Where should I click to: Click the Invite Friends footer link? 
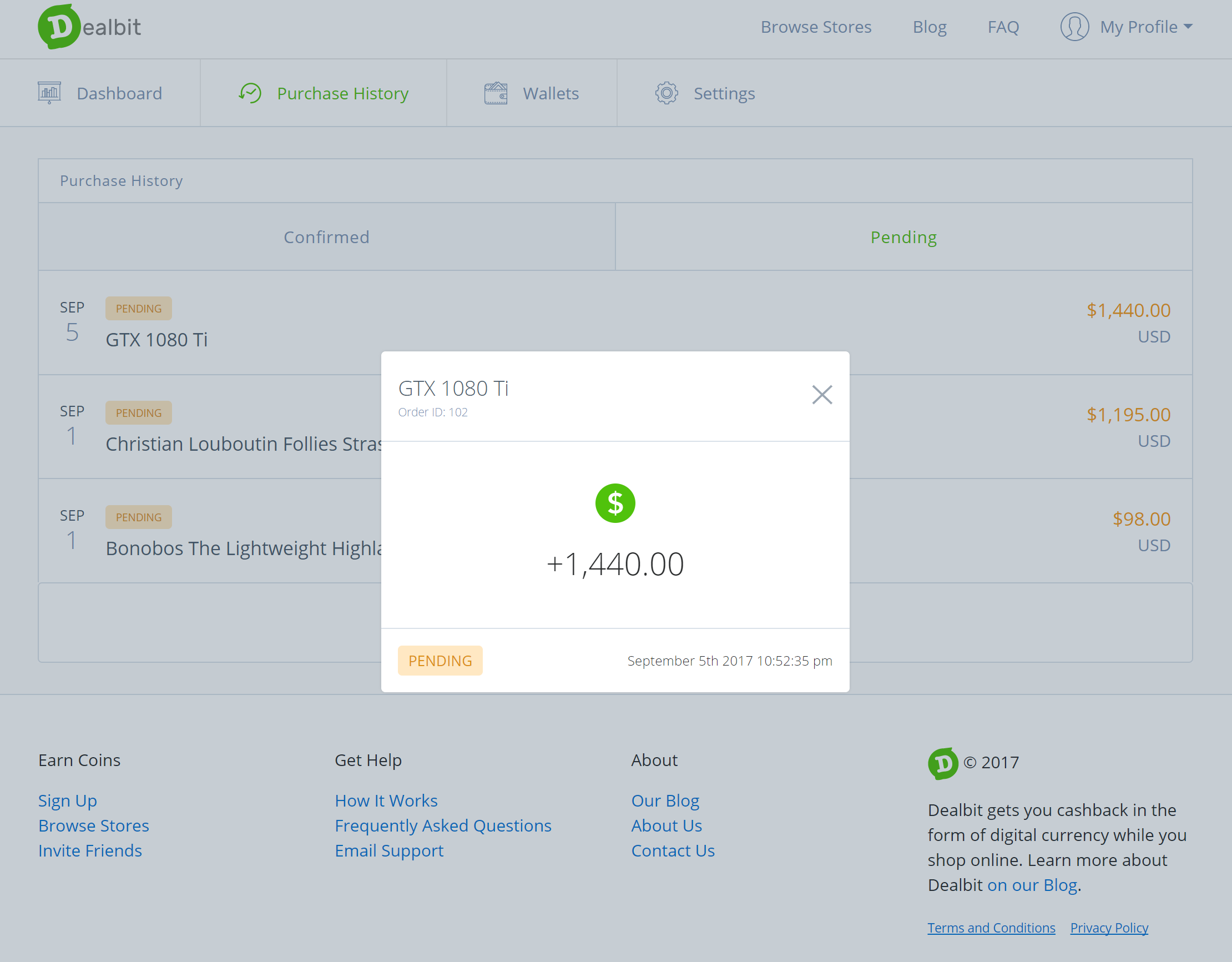pyautogui.click(x=90, y=850)
